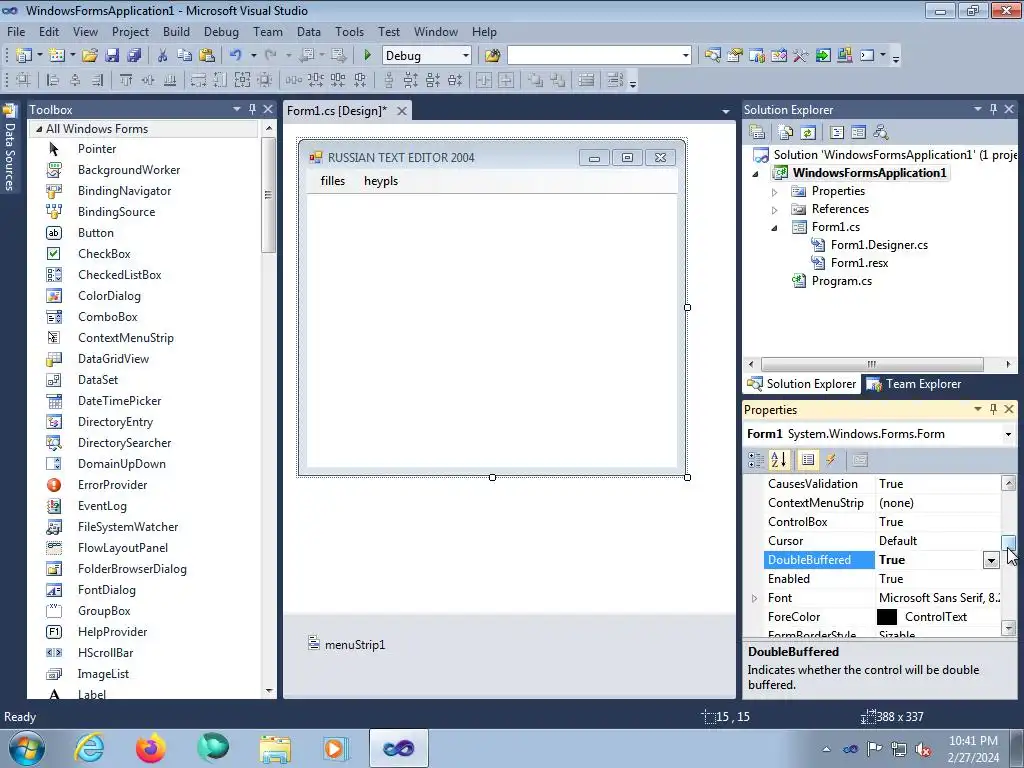Click the Toolbox scroll down arrow

coord(268,690)
